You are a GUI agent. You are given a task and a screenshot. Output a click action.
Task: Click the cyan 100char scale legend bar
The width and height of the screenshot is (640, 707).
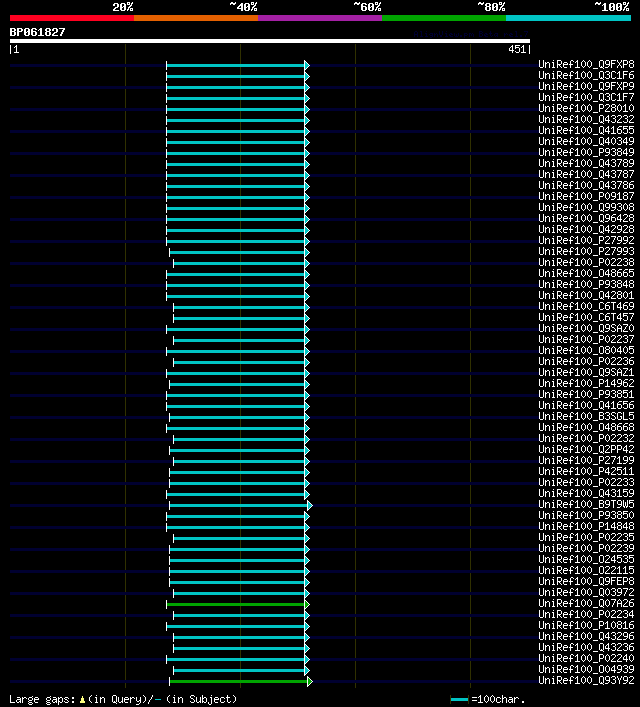click(460, 700)
